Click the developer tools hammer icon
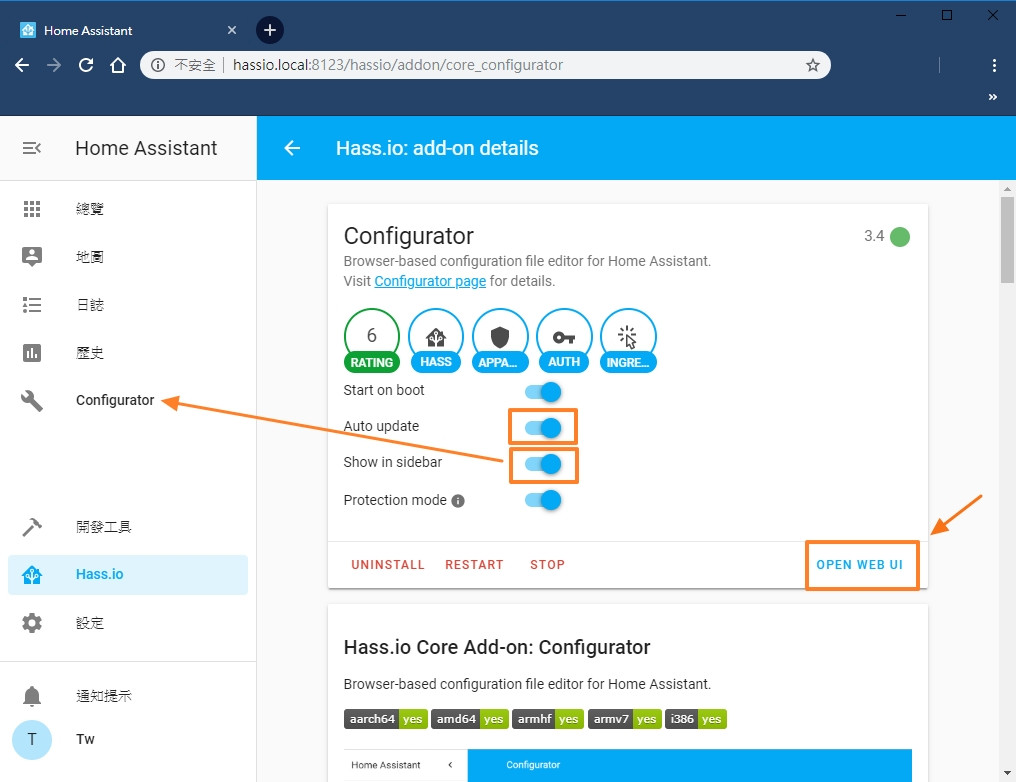 32,527
